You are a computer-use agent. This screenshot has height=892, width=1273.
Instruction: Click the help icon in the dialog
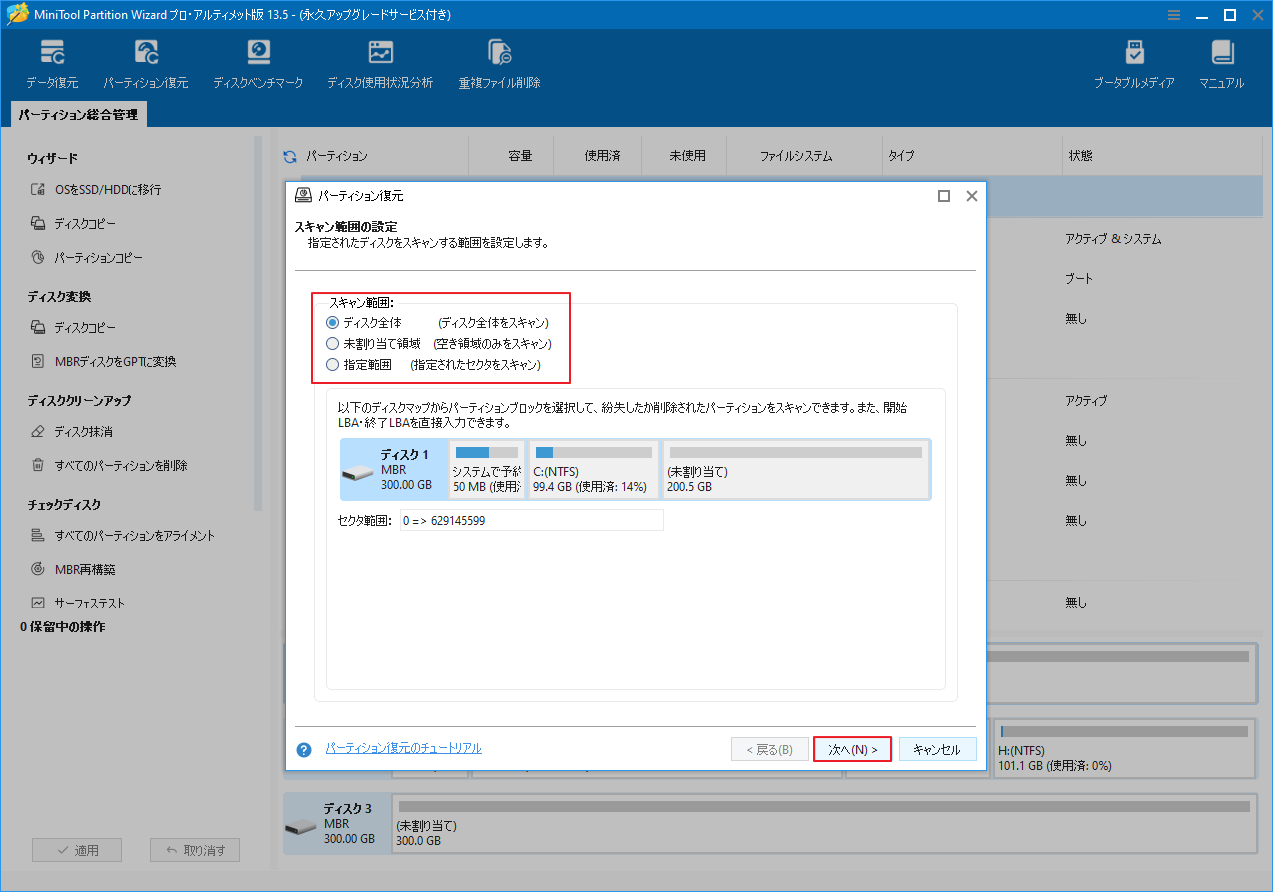click(x=303, y=748)
